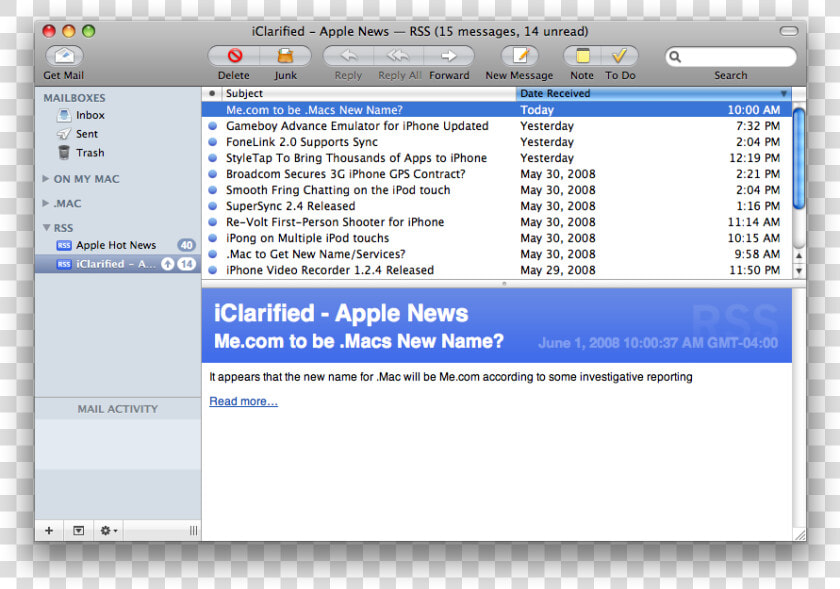Open 'Gameboy Advance Emulator for iPhone Updated'
This screenshot has height=589, width=840.
[497, 126]
